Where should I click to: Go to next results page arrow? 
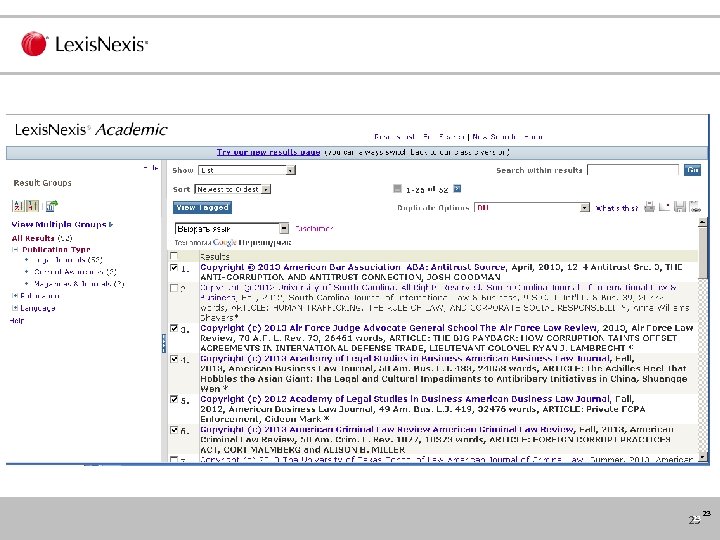pyautogui.click(x=457, y=188)
